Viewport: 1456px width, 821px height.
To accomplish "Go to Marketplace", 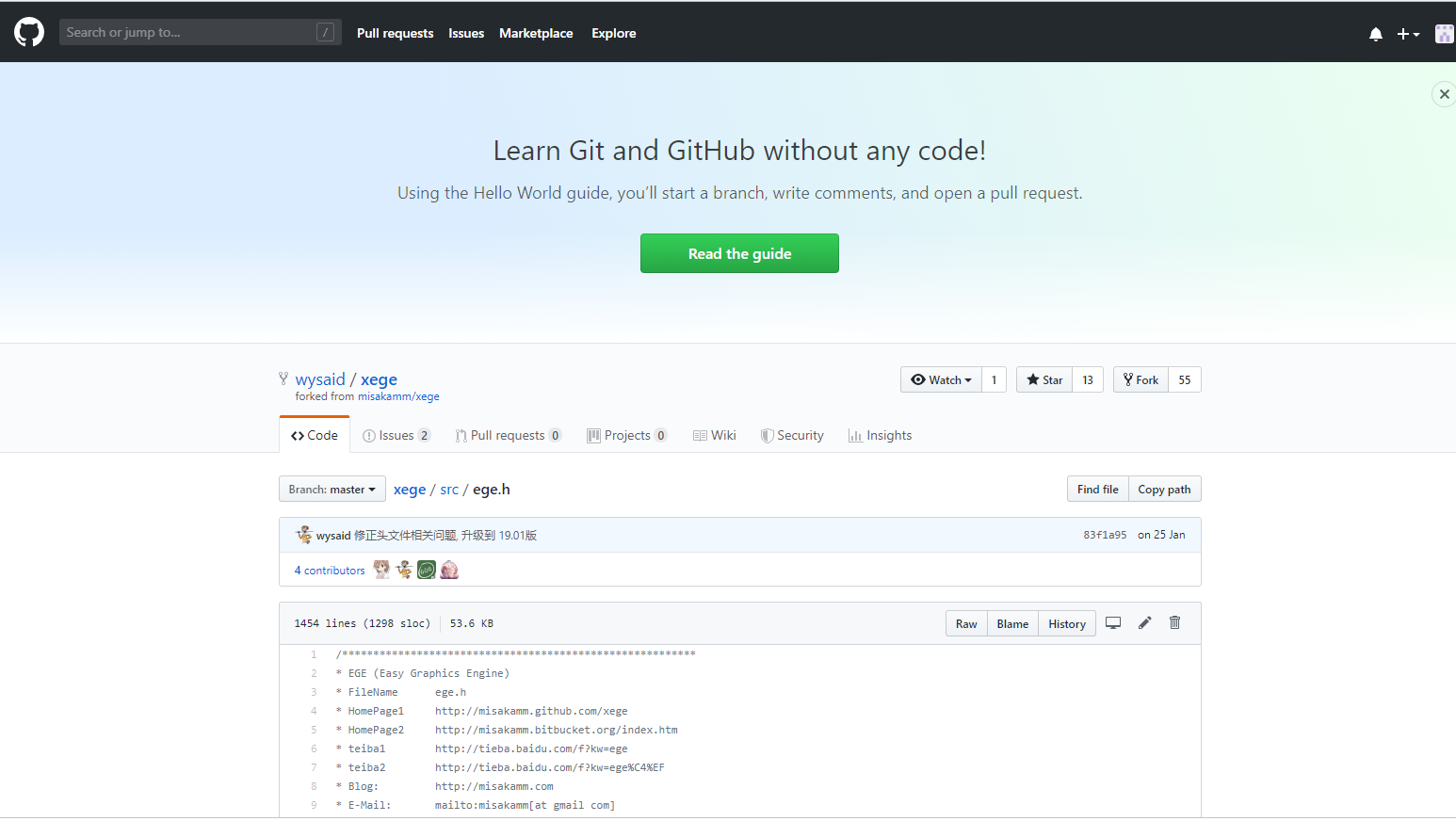I will coord(536,33).
